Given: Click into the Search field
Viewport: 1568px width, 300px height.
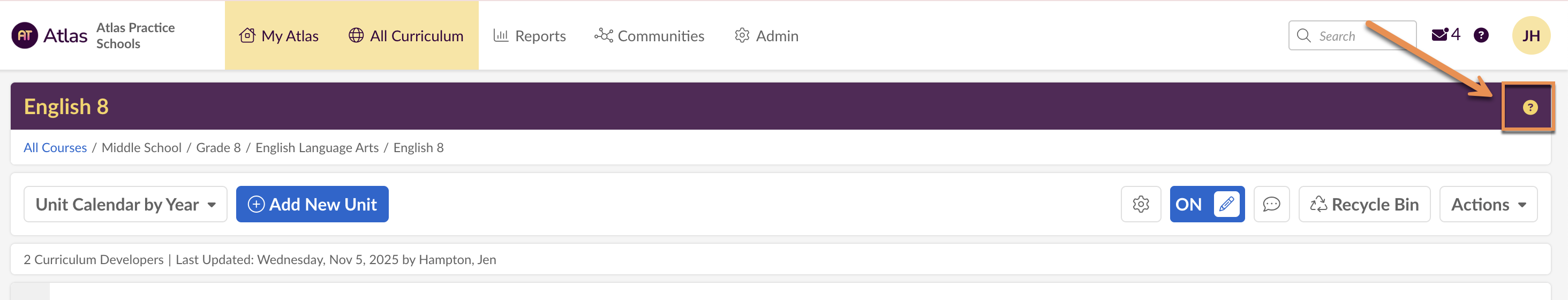Looking at the screenshot, I should pyautogui.click(x=1358, y=36).
